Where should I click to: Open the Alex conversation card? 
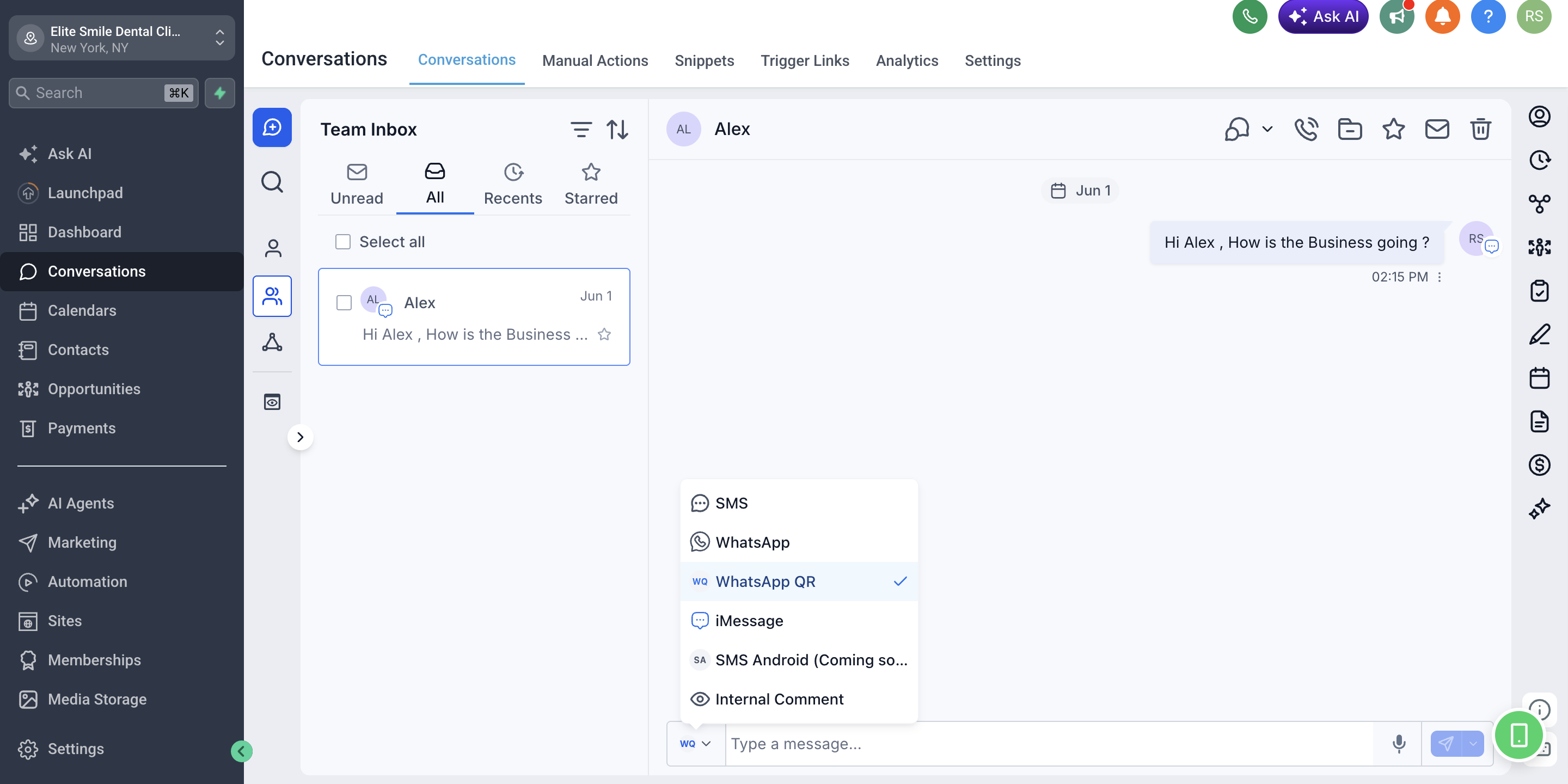[474, 316]
